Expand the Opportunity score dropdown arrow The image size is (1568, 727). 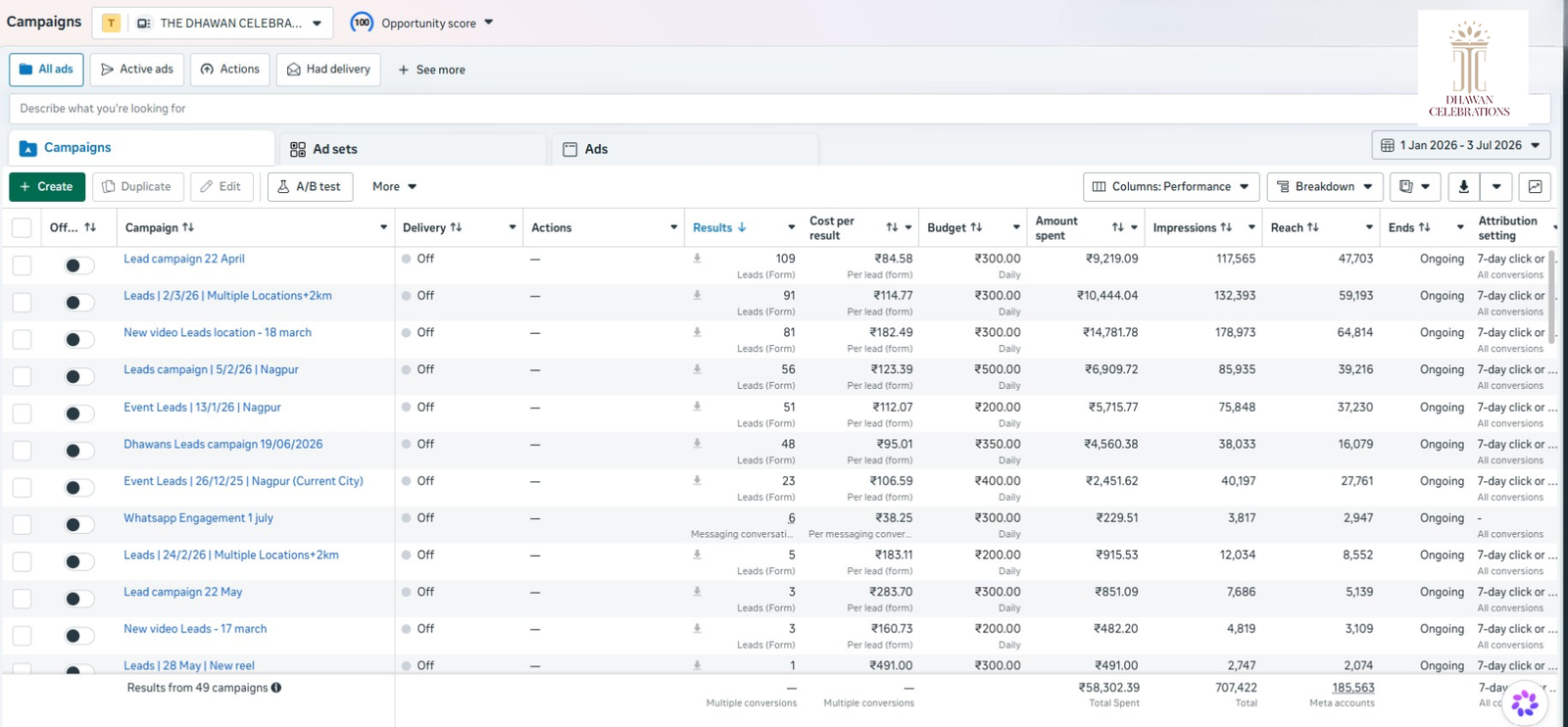pos(489,23)
